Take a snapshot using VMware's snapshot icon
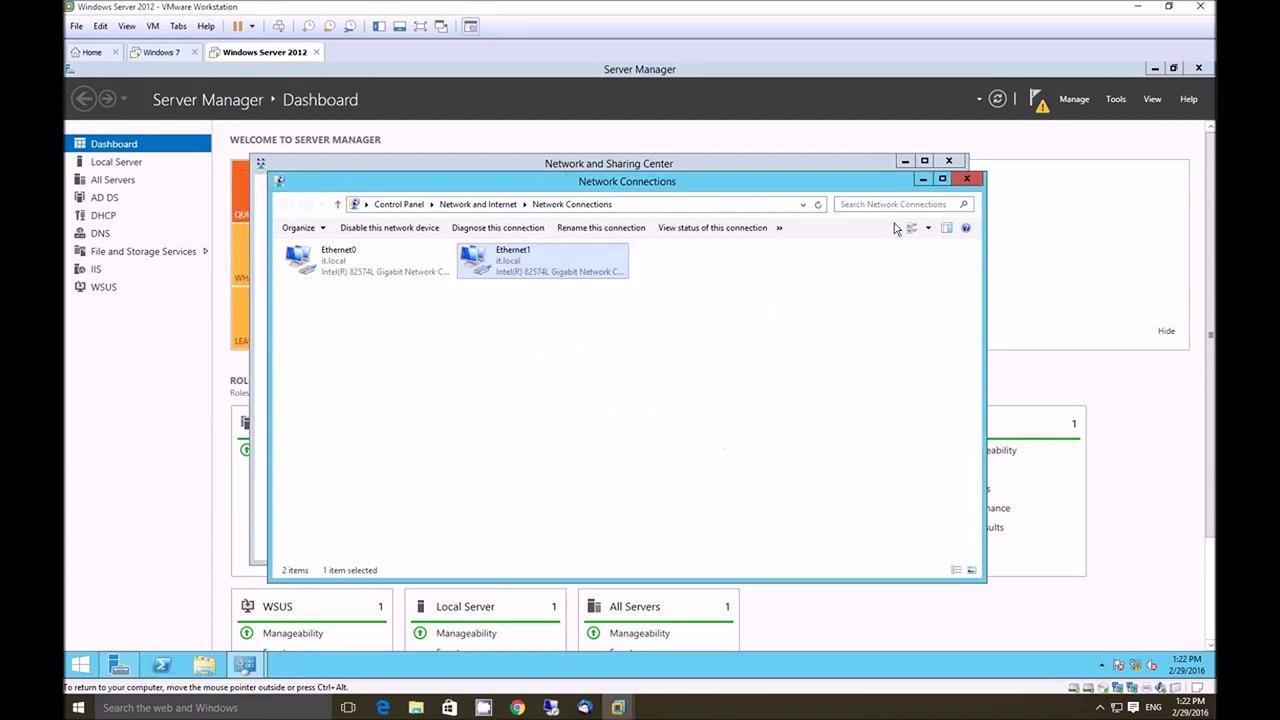Viewport: 1280px width, 720px height. coord(308,26)
